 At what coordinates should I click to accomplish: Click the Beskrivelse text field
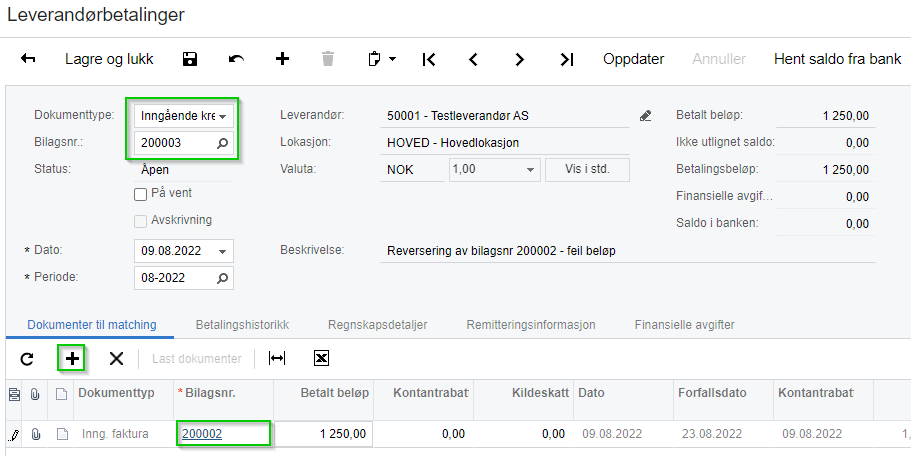pos(627,251)
